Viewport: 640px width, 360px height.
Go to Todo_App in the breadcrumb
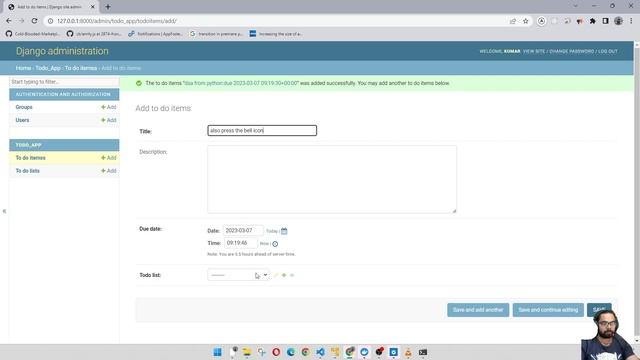pos(48,68)
